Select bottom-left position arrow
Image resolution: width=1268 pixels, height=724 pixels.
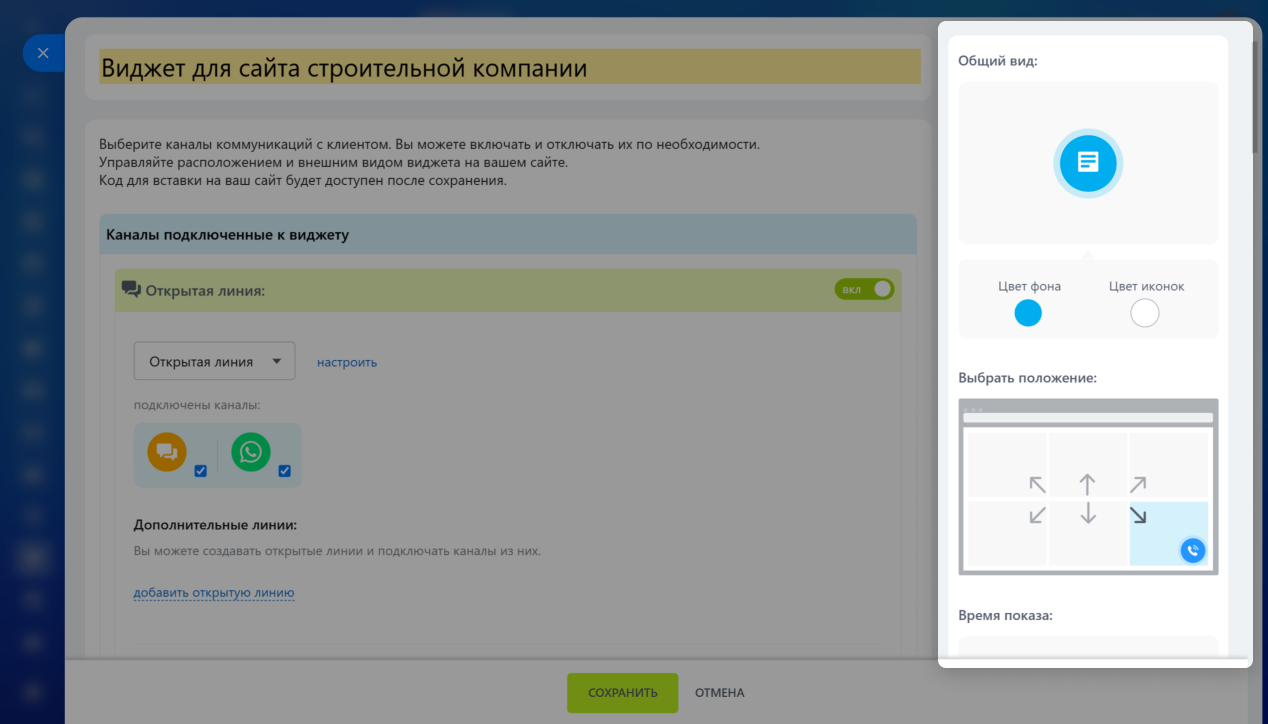(1037, 514)
